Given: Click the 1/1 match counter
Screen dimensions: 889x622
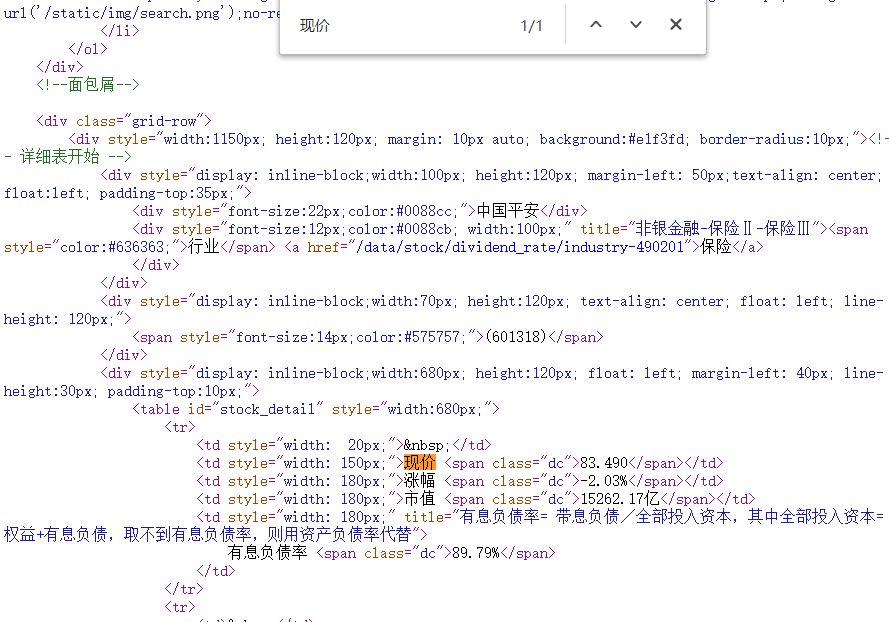Looking at the screenshot, I should (x=532, y=25).
